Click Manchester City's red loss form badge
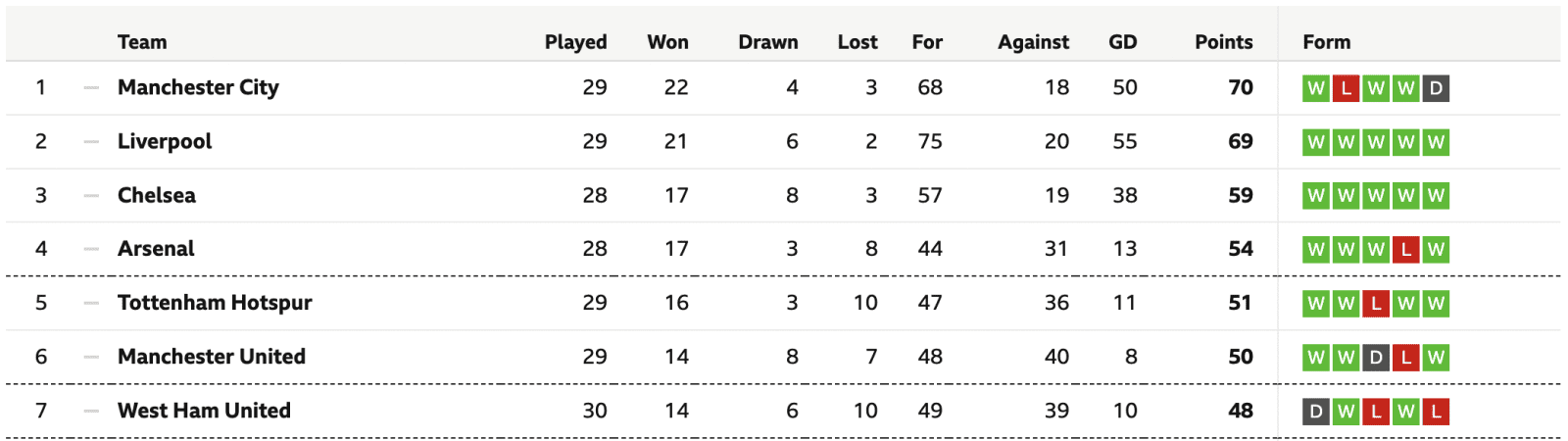This screenshot has width=1568, height=441. [x=1347, y=88]
